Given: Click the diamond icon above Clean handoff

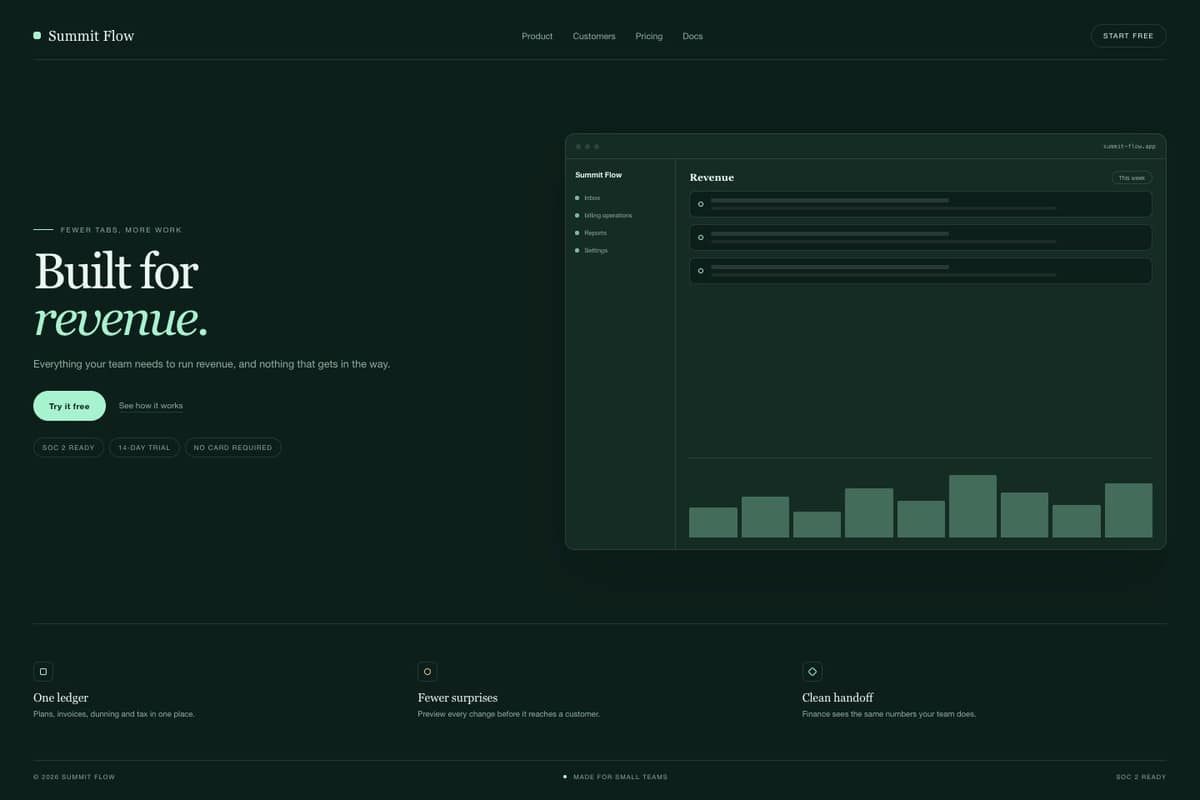Looking at the screenshot, I should [x=812, y=672].
